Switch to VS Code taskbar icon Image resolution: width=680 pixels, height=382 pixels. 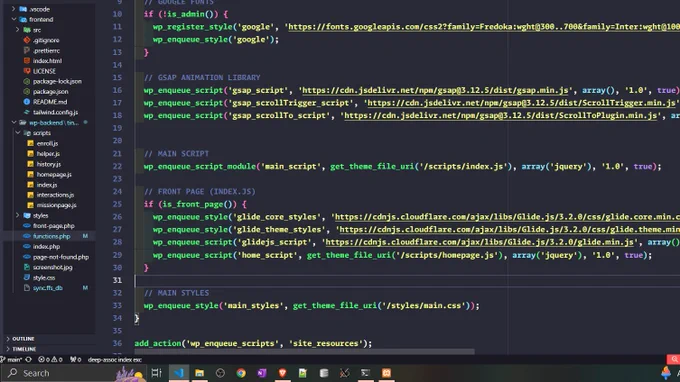pyautogui.click(x=179, y=373)
